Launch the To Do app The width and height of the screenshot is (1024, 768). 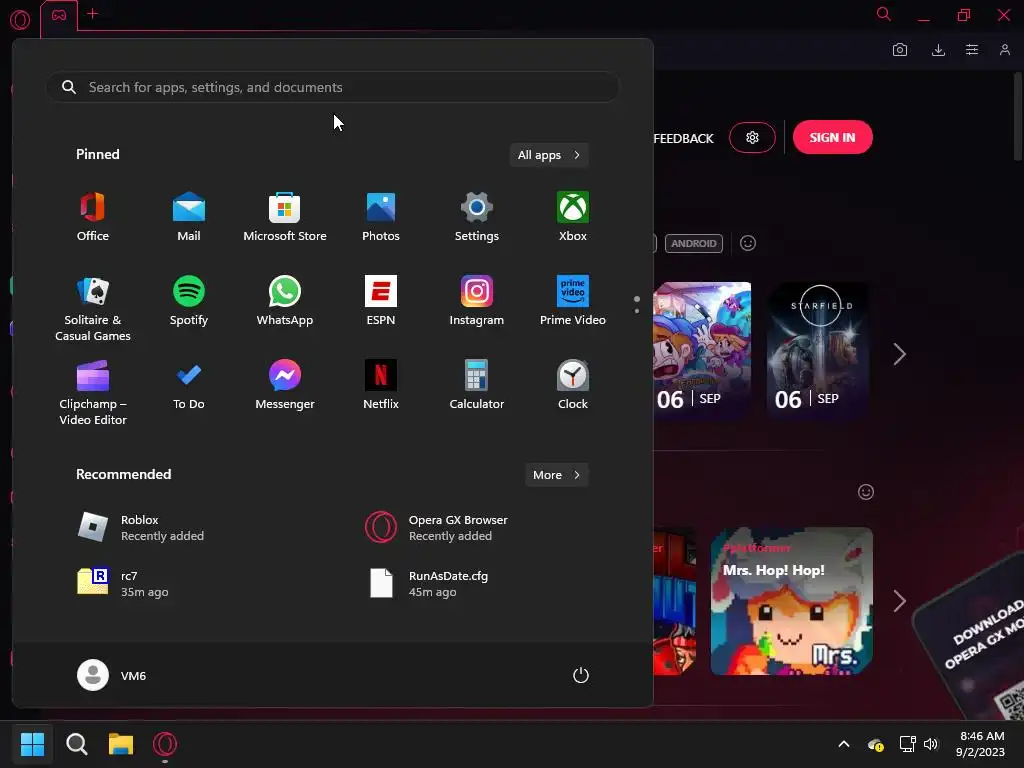(x=189, y=386)
